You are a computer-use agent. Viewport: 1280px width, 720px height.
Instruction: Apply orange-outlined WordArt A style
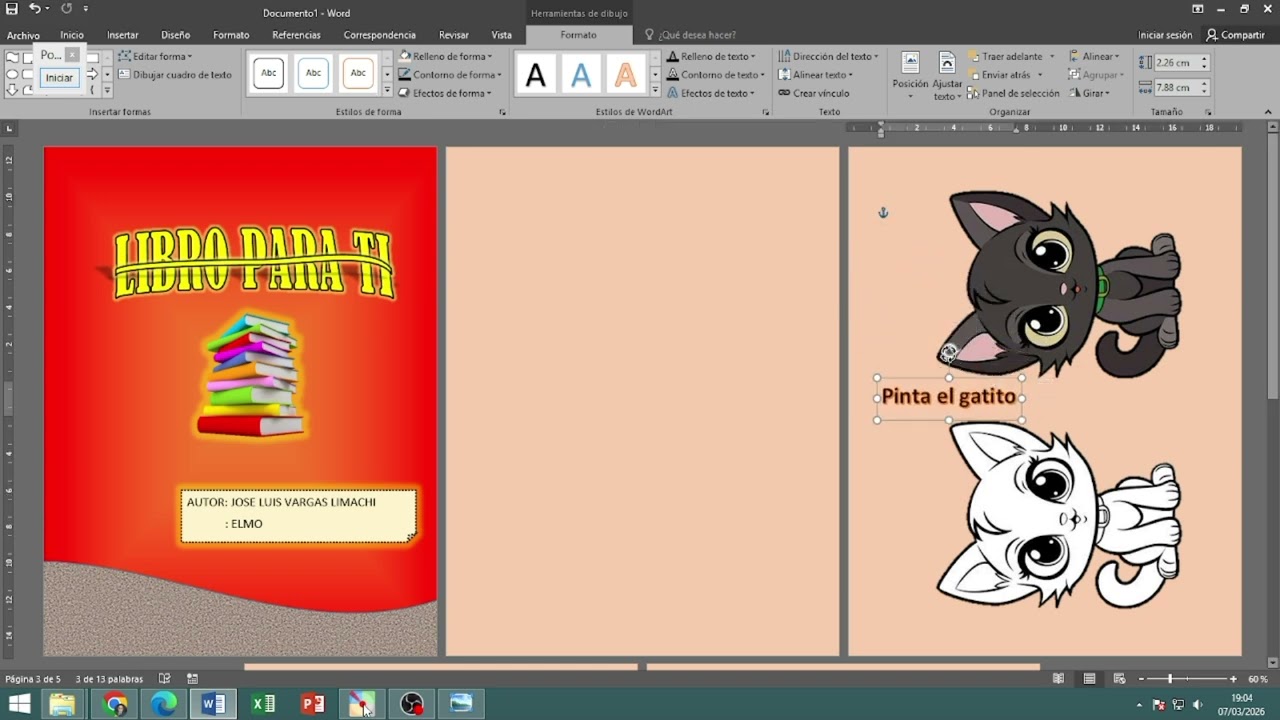[x=625, y=74]
